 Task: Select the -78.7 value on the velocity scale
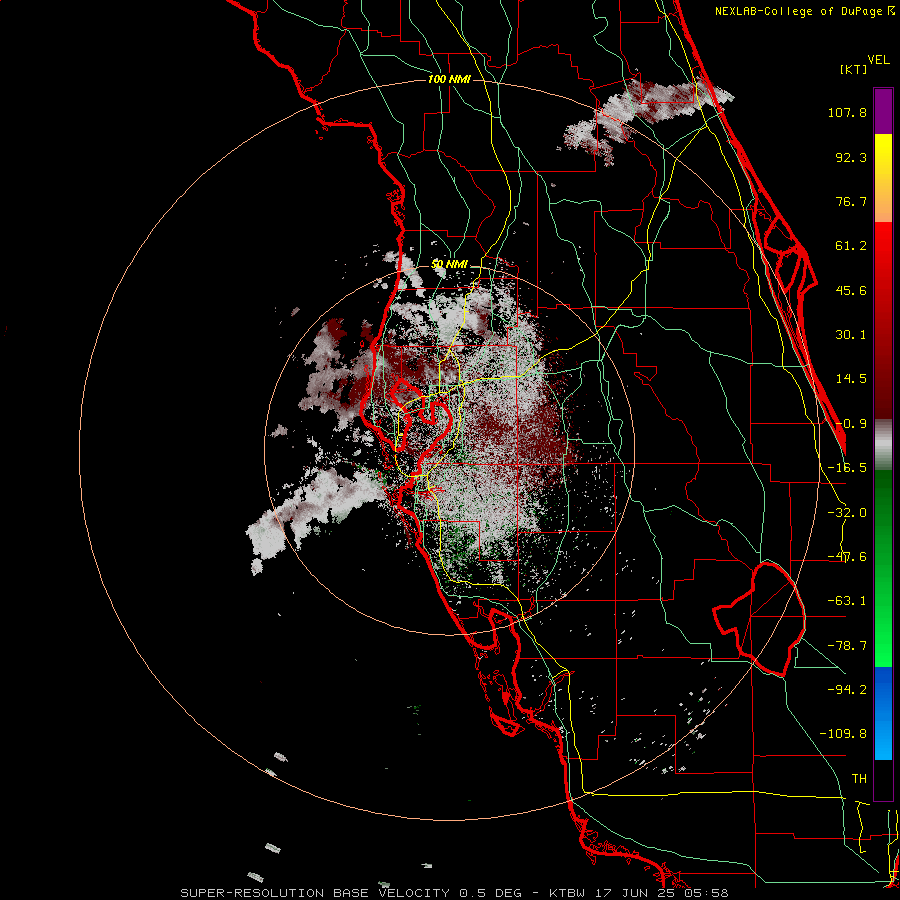pyautogui.click(x=847, y=646)
